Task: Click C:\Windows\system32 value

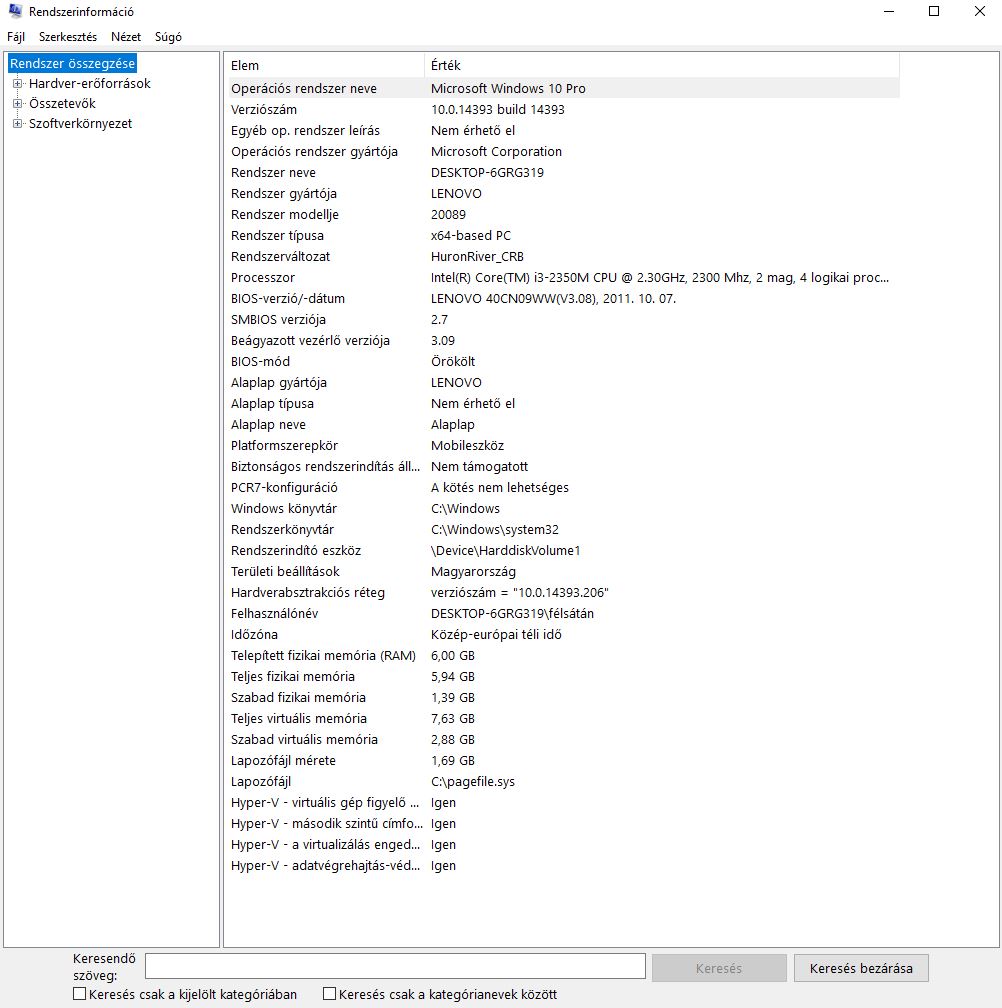Action: pyautogui.click(x=495, y=529)
